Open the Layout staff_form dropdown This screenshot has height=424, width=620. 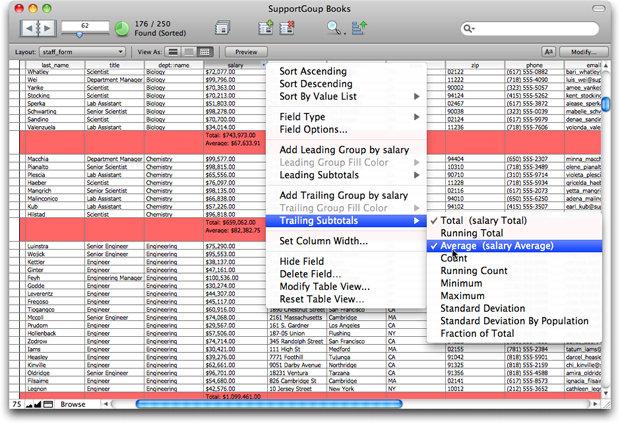pos(82,52)
